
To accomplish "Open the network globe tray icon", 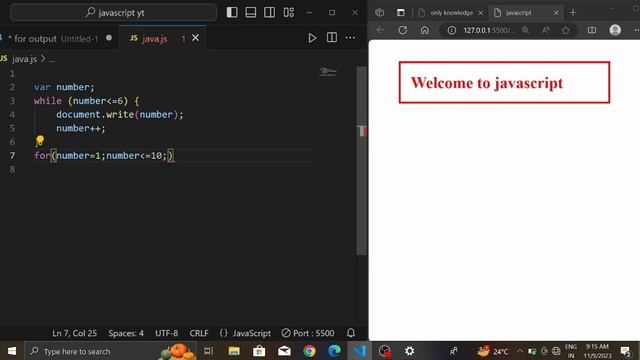I will (556, 351).
